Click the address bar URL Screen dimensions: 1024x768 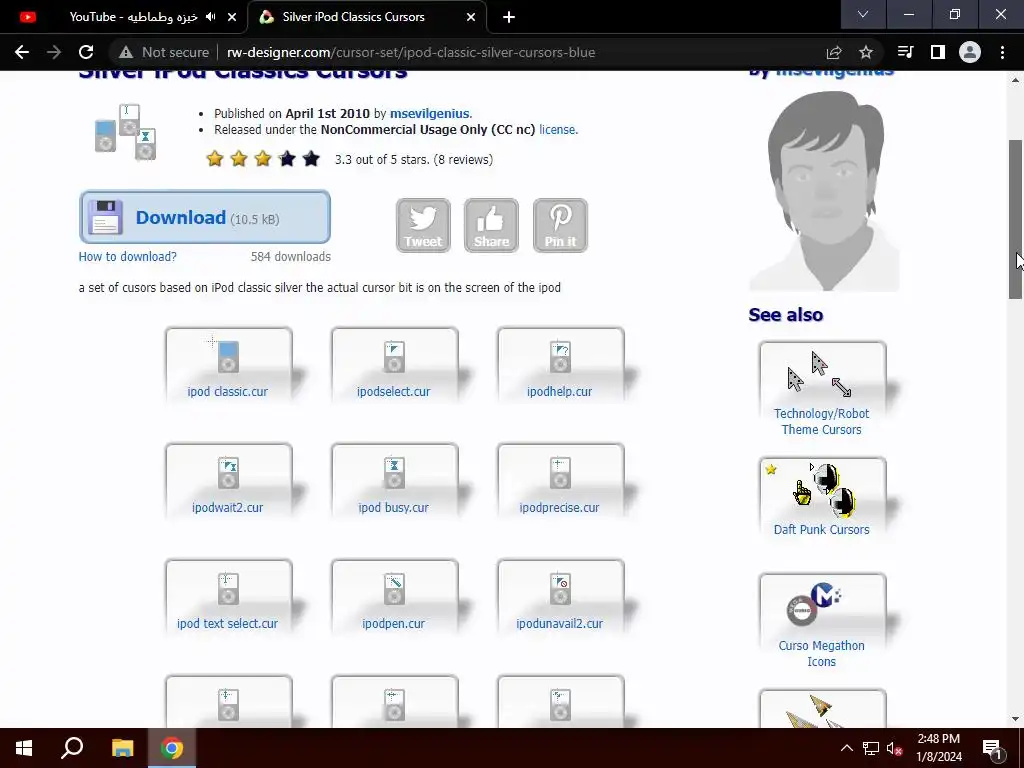(x=411, y=52)
